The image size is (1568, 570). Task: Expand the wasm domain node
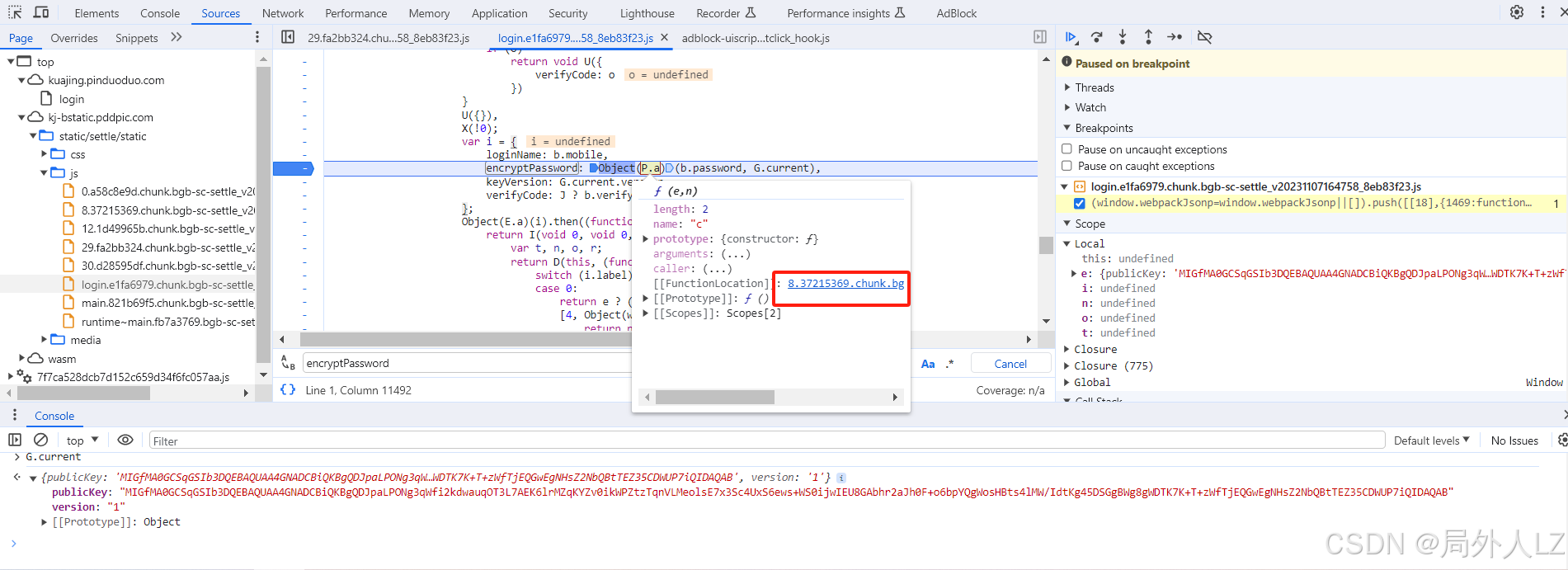tap(21, 358)
